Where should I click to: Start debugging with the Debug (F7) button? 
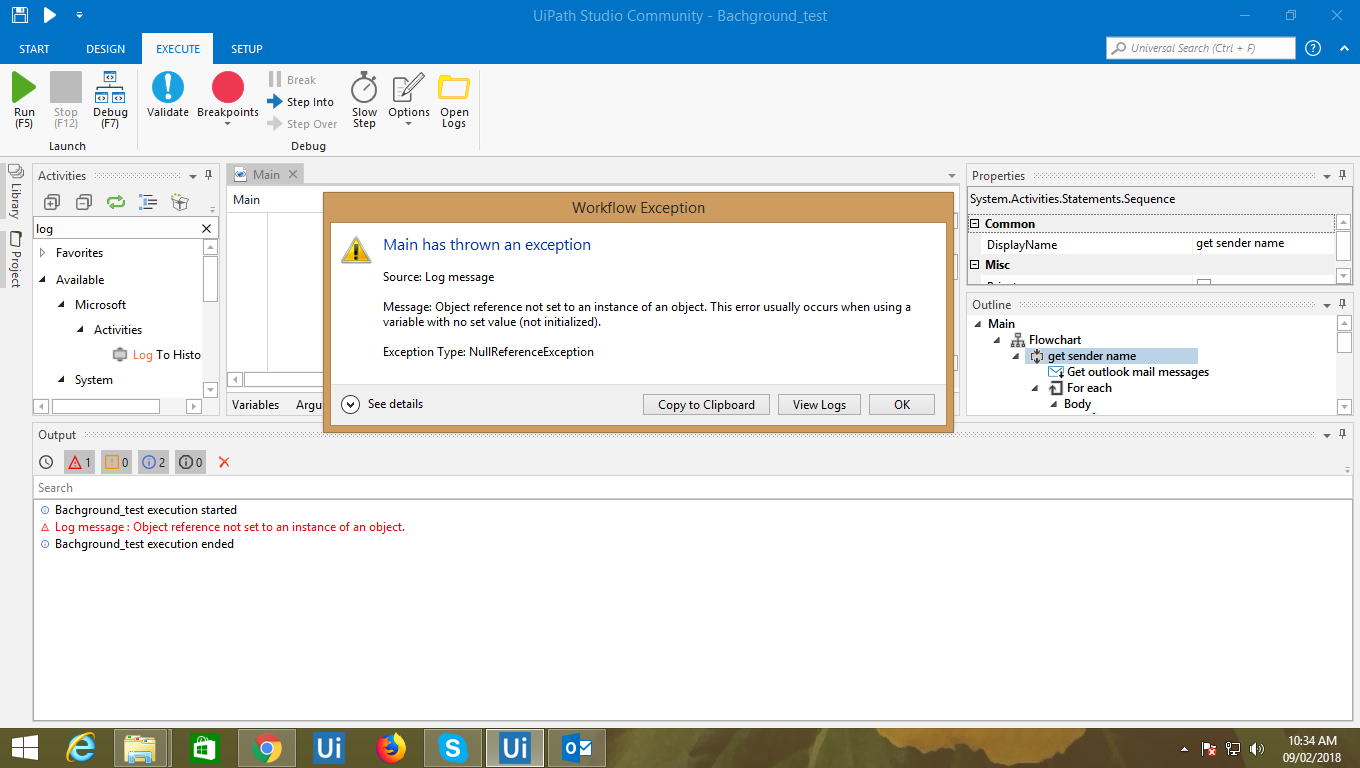click(x=110, y=100)
